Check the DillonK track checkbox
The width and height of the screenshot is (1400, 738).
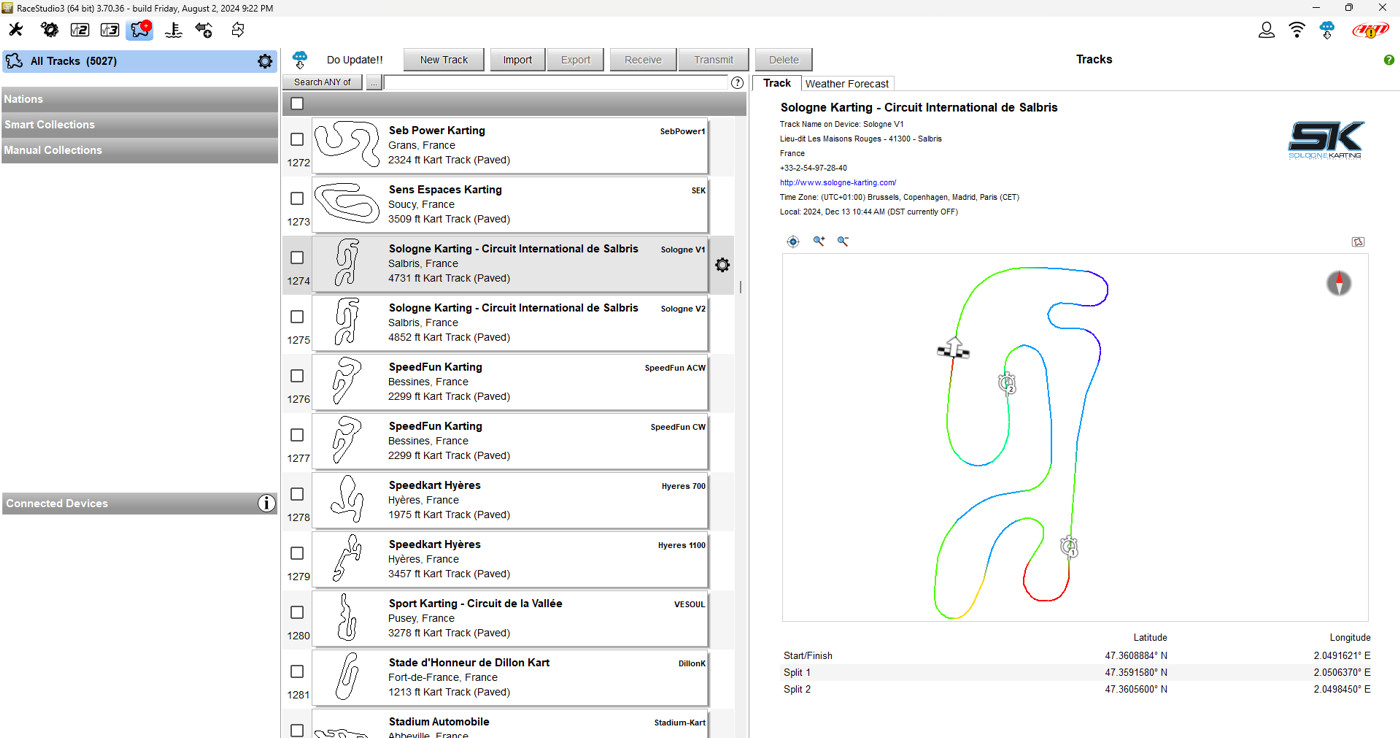point(297,670)
